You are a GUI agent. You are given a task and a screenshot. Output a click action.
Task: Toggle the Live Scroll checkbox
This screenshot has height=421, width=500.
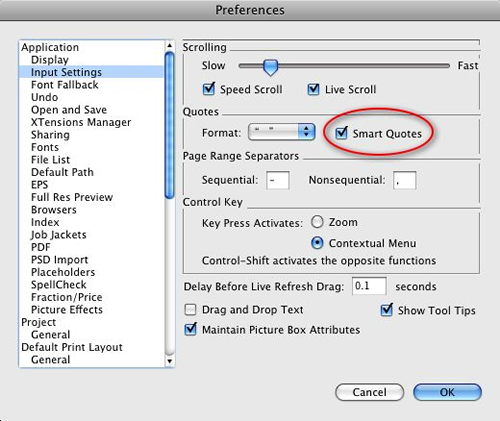[x=313, y=89]
